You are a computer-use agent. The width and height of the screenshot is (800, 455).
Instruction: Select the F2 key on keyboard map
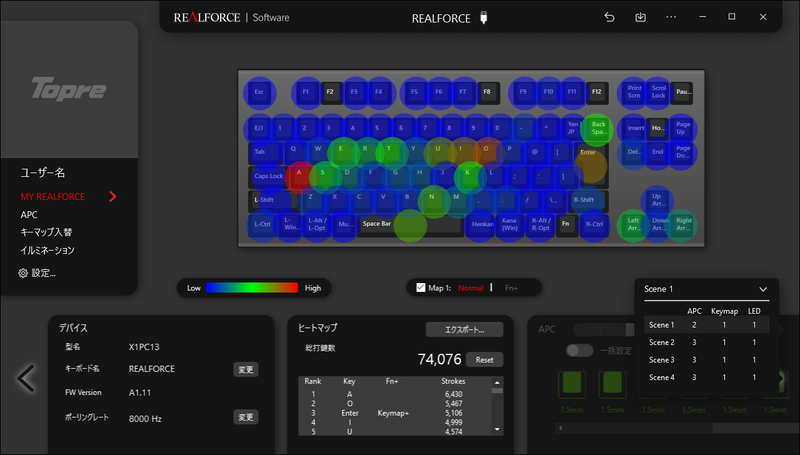(x=331, y=92)
